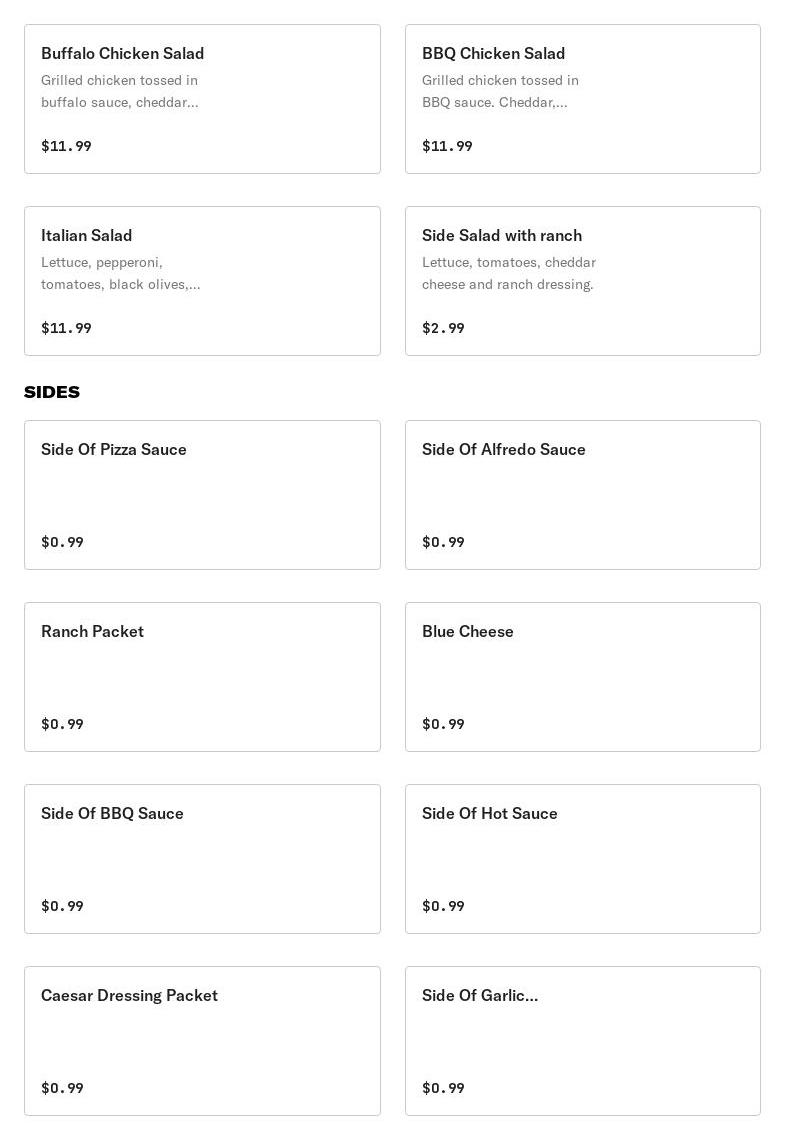Image resolution: width=785 pixels, height=1125 pixels.
Task: Open the Buffalo Chicken Salad item card
Action: click(202, 99)
